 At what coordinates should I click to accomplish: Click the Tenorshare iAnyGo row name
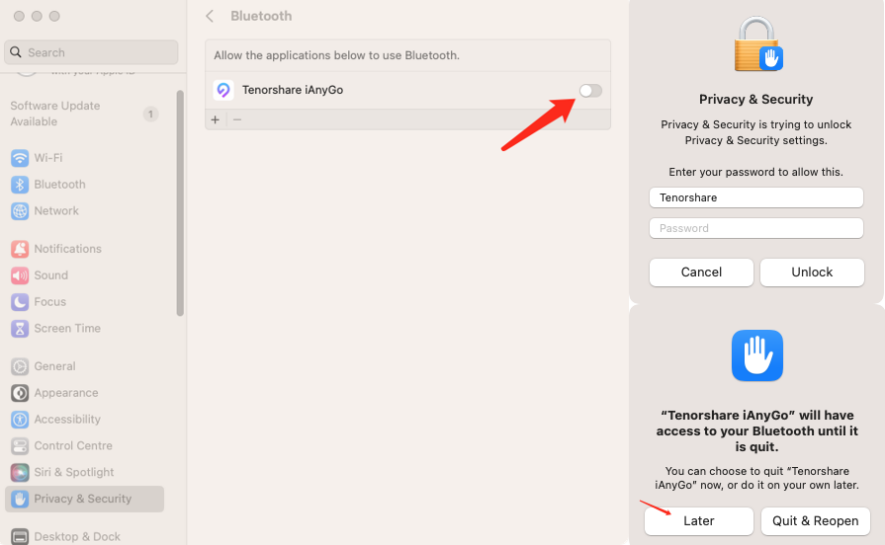[292, 90]
